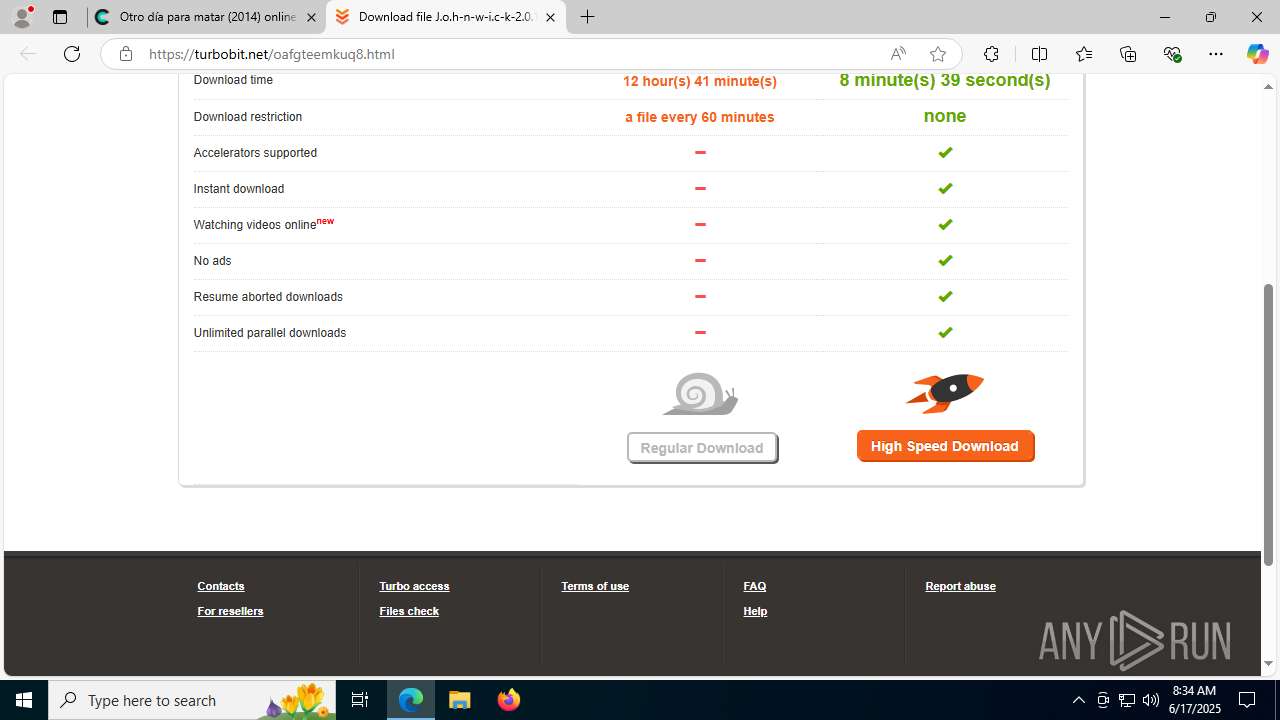Open the taskbar clock and date
Screen dimensions: 1280x720
pyautogui.click(x=1196, y=700)
